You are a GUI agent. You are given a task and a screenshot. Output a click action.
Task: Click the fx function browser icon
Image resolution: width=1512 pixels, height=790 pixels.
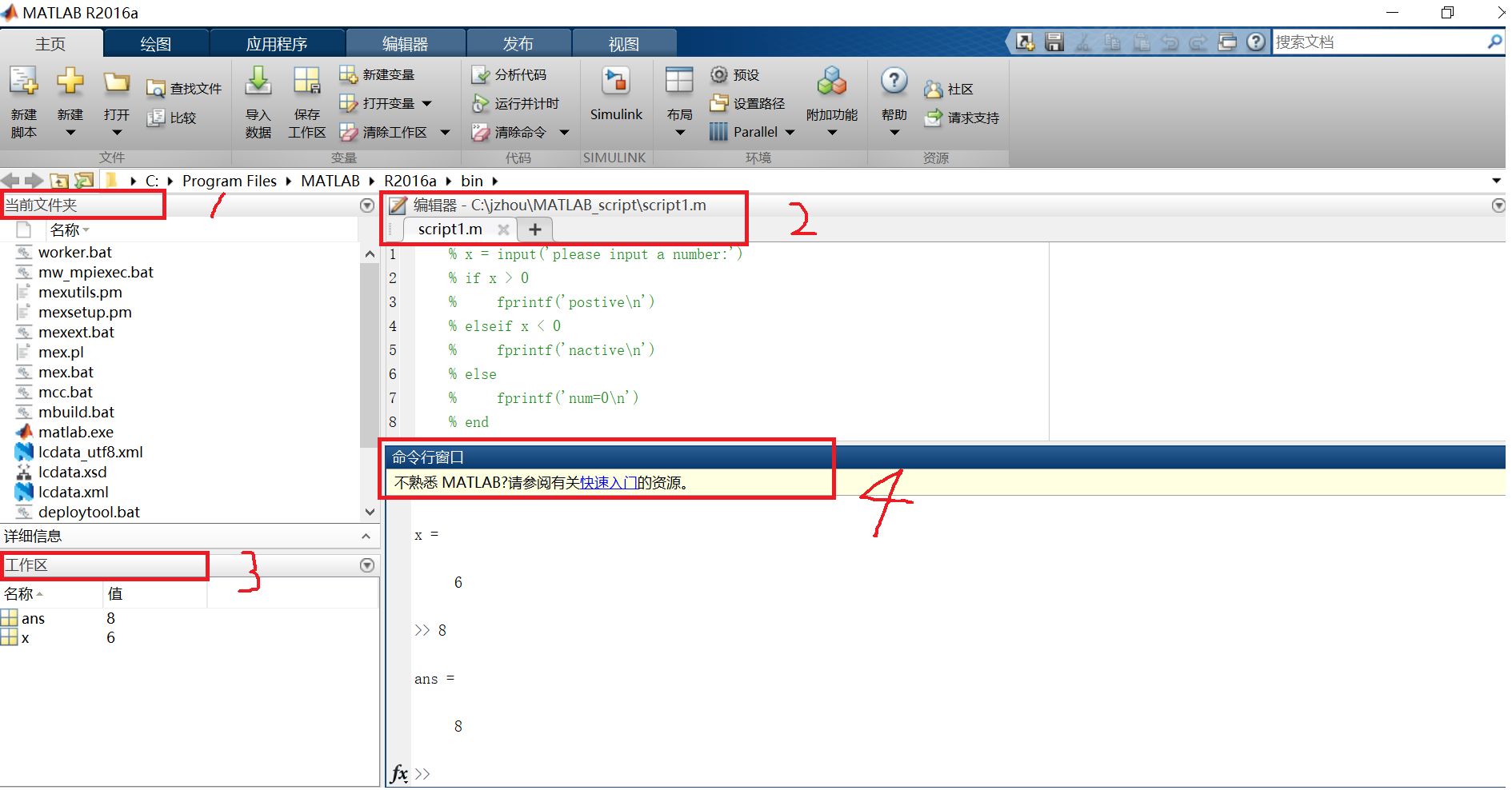(398, 773)
